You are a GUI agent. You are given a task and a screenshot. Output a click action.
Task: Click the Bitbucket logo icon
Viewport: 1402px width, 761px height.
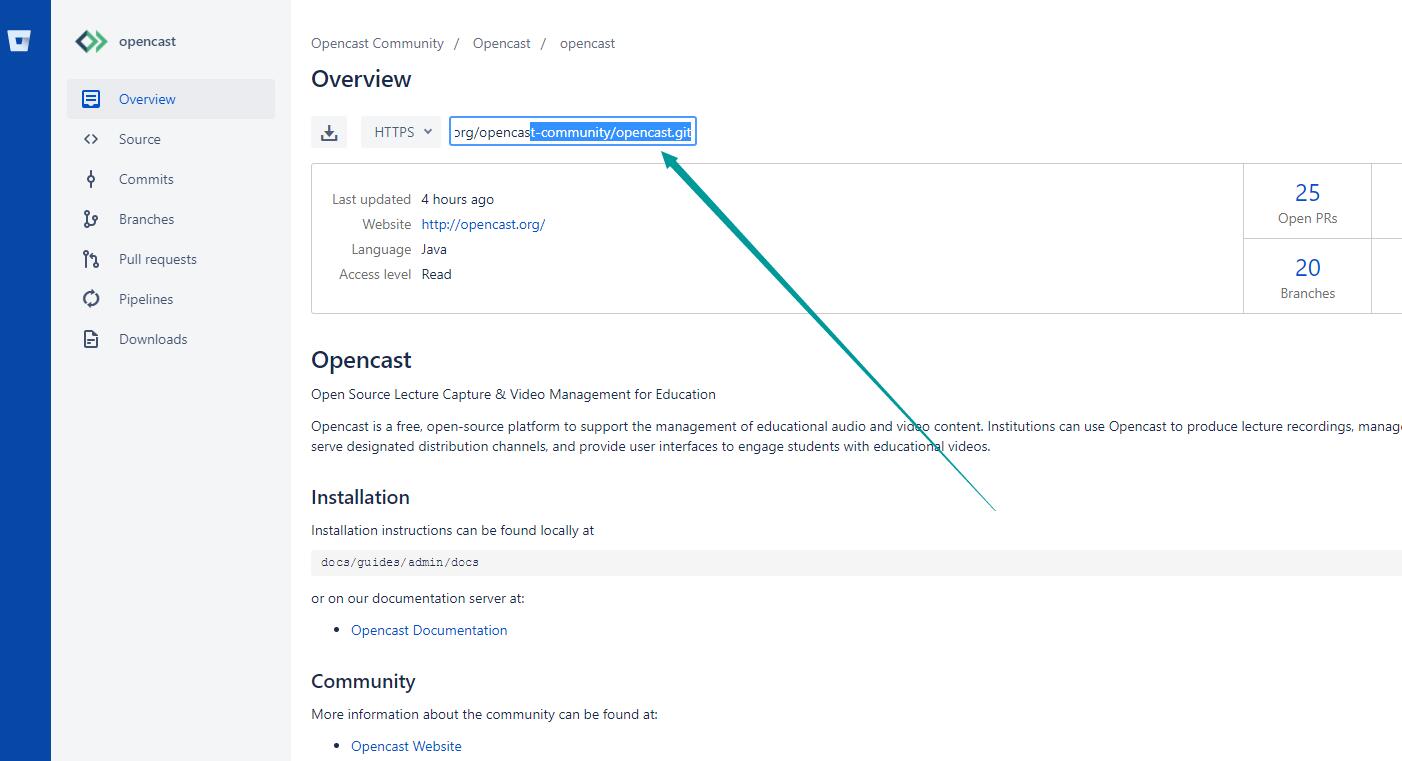[19, 41]
